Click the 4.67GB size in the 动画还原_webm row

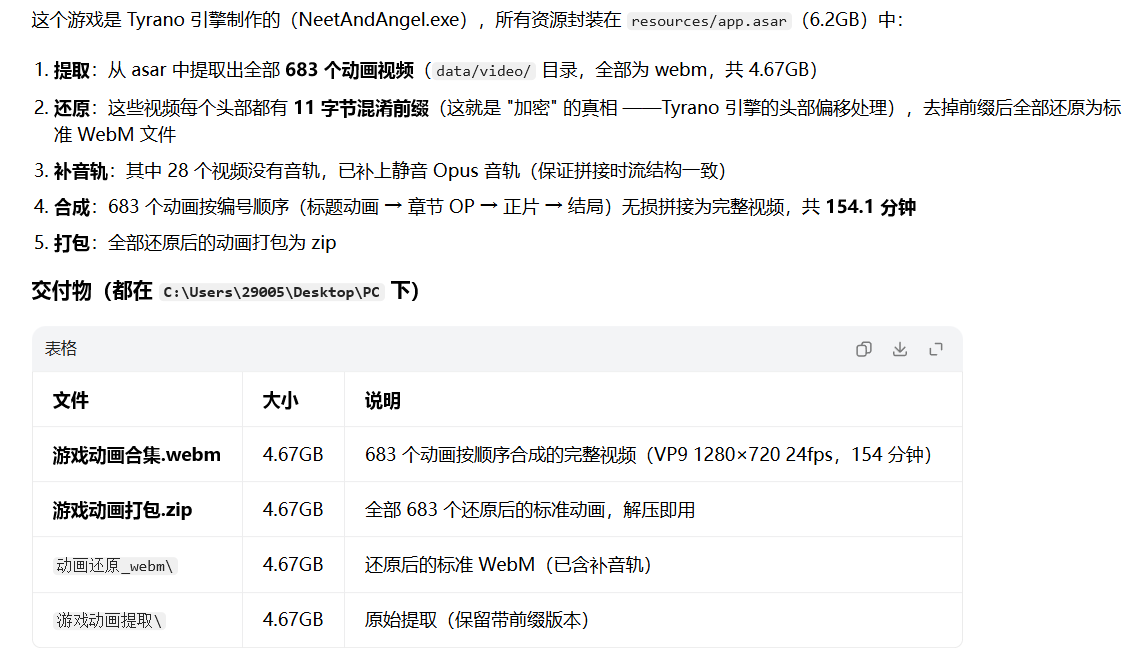point(293,565)
